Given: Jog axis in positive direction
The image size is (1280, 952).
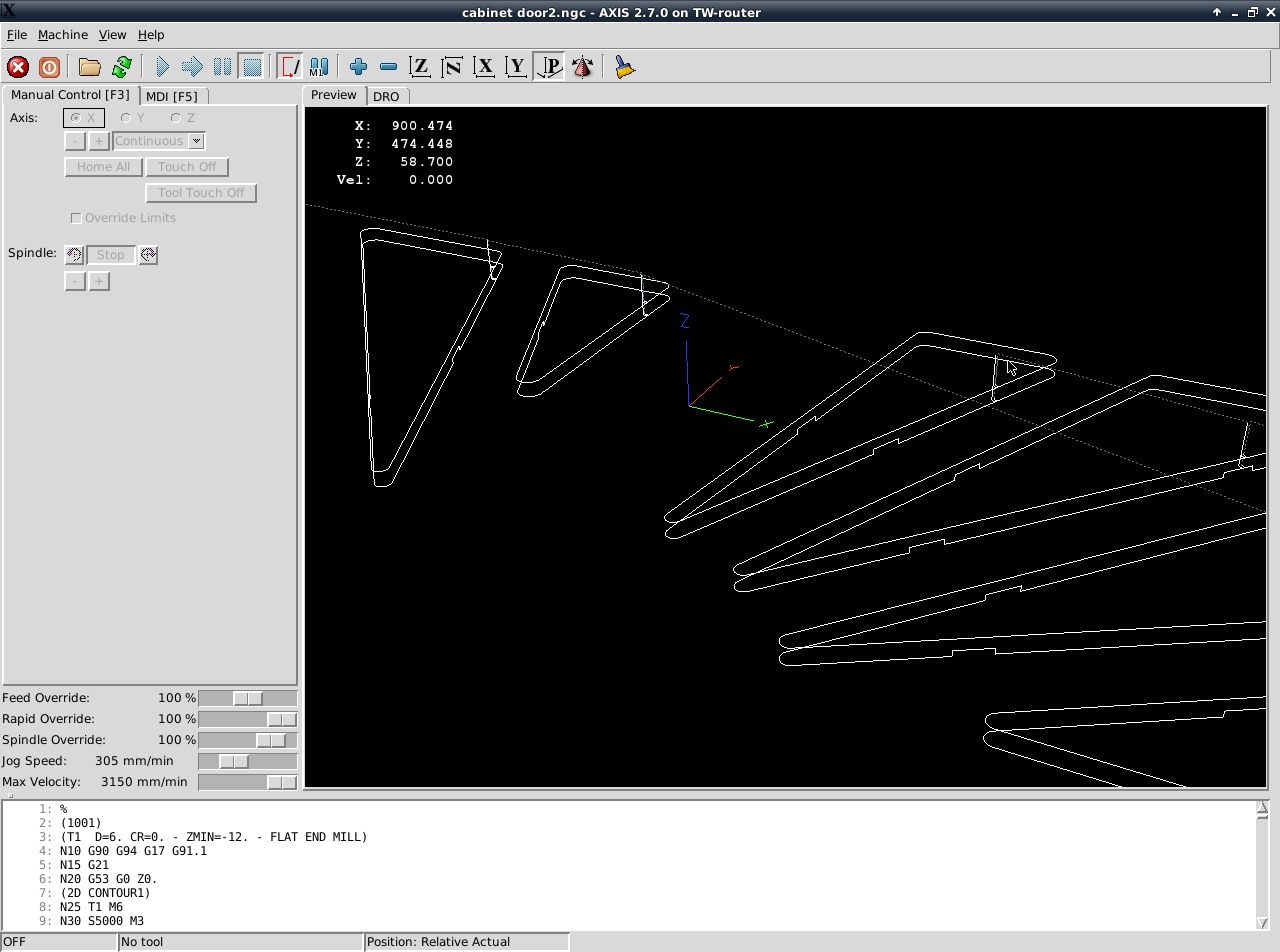Looking at the screenshot, I should point(99,141).
